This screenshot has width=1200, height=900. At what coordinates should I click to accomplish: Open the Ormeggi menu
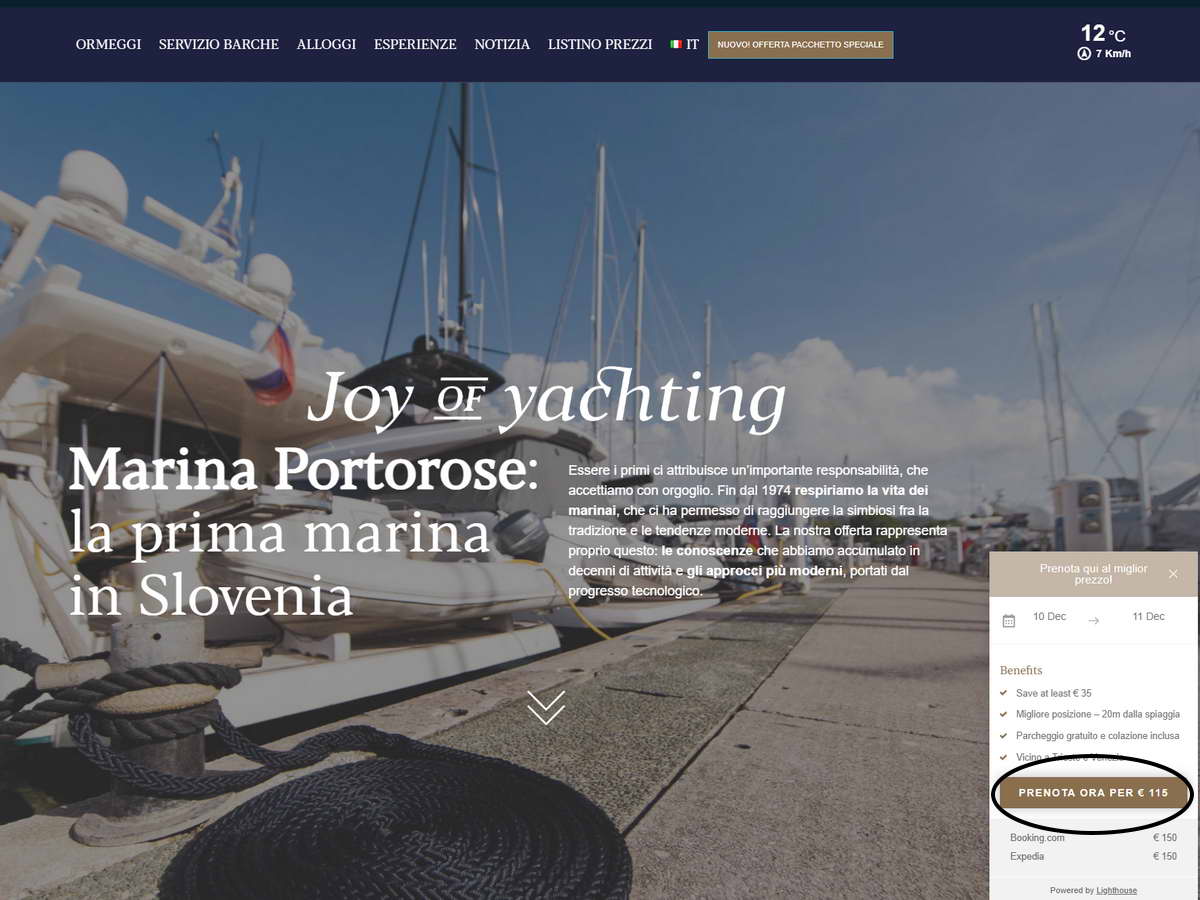point(108,44)
